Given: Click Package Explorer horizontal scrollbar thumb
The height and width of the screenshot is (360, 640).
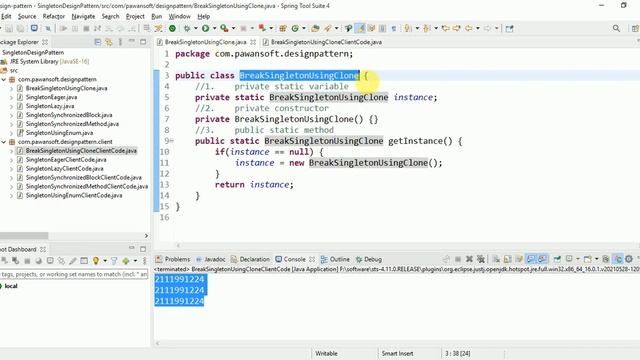Looking at the screenshot, I should [24, 236].
